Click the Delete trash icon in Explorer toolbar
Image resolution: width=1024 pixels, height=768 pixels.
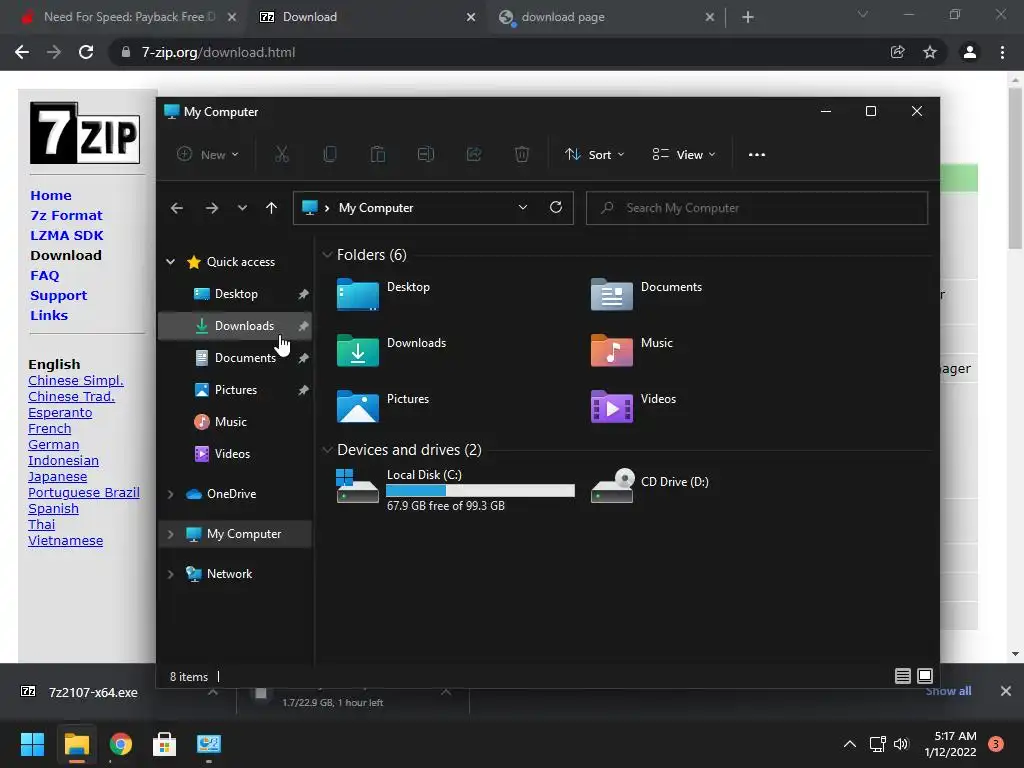click(522, 155)
